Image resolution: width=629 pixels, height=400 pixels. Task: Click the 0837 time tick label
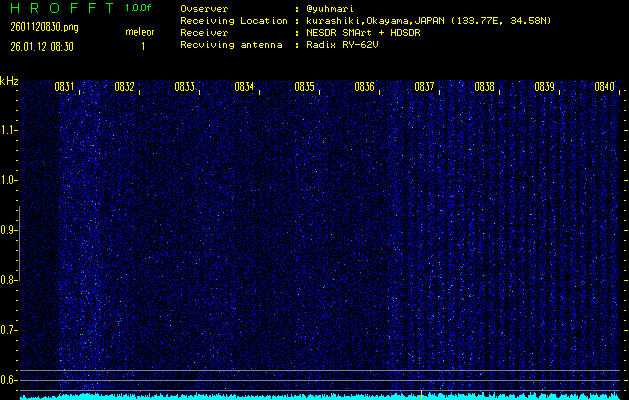click(x=424, y=87)
